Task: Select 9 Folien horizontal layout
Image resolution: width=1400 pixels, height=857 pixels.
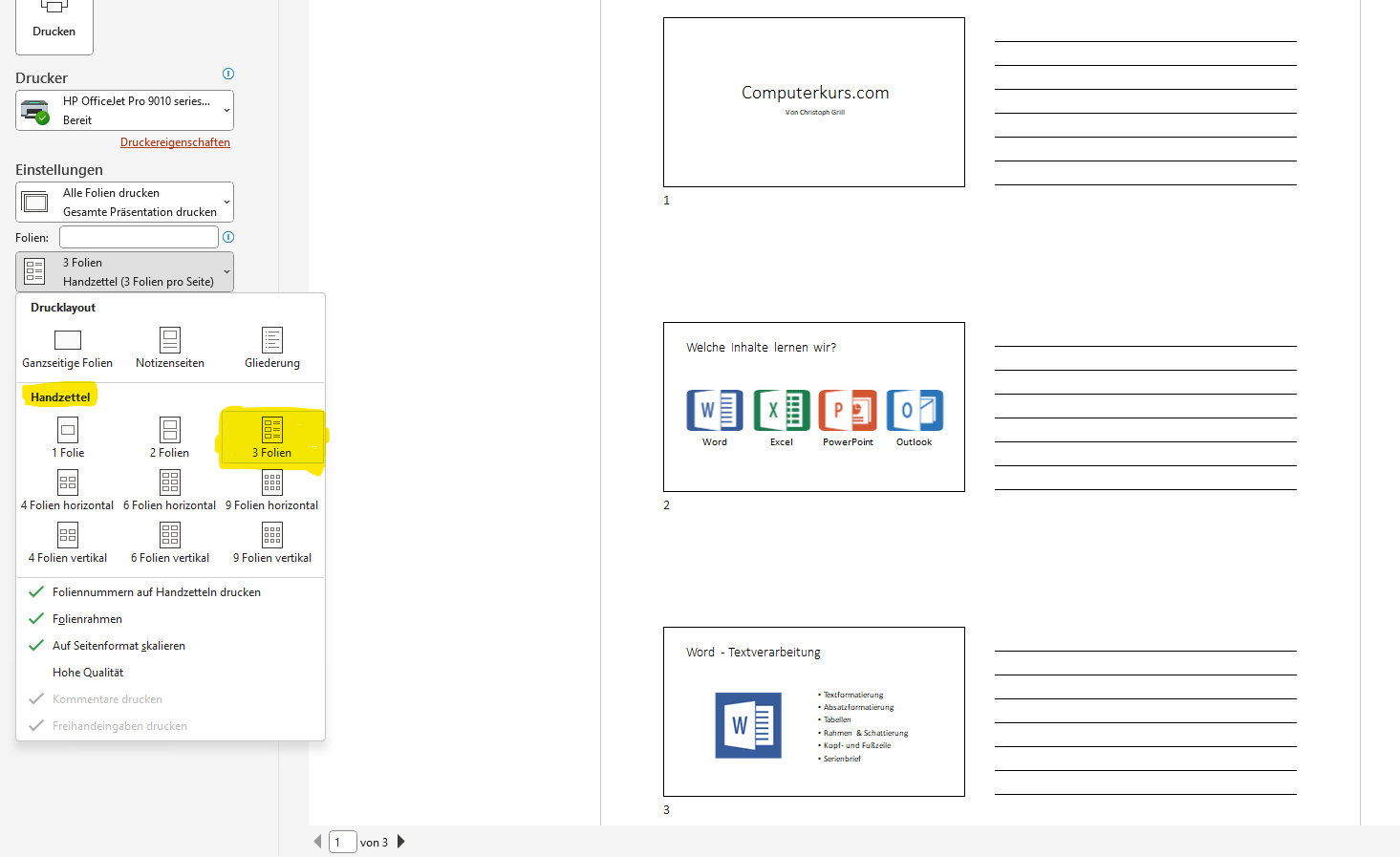Action: [x=271, y=490]
